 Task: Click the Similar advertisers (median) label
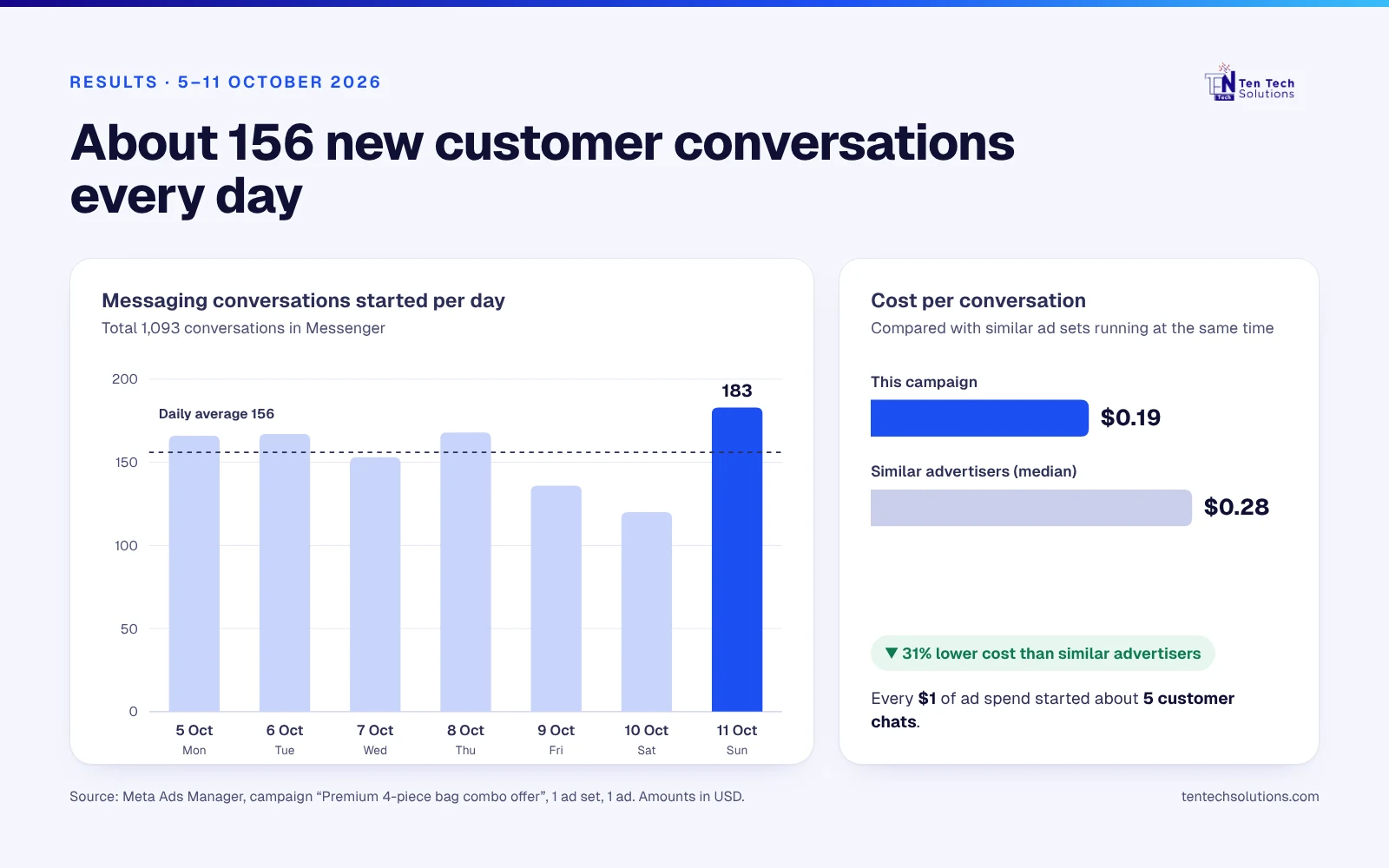tap(973, 471)
